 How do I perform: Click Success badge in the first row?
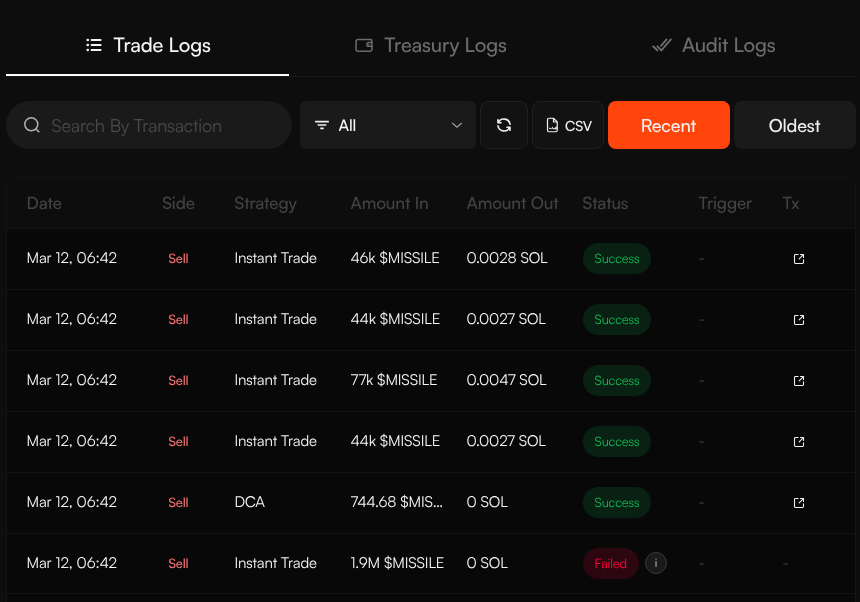(616, 259)
